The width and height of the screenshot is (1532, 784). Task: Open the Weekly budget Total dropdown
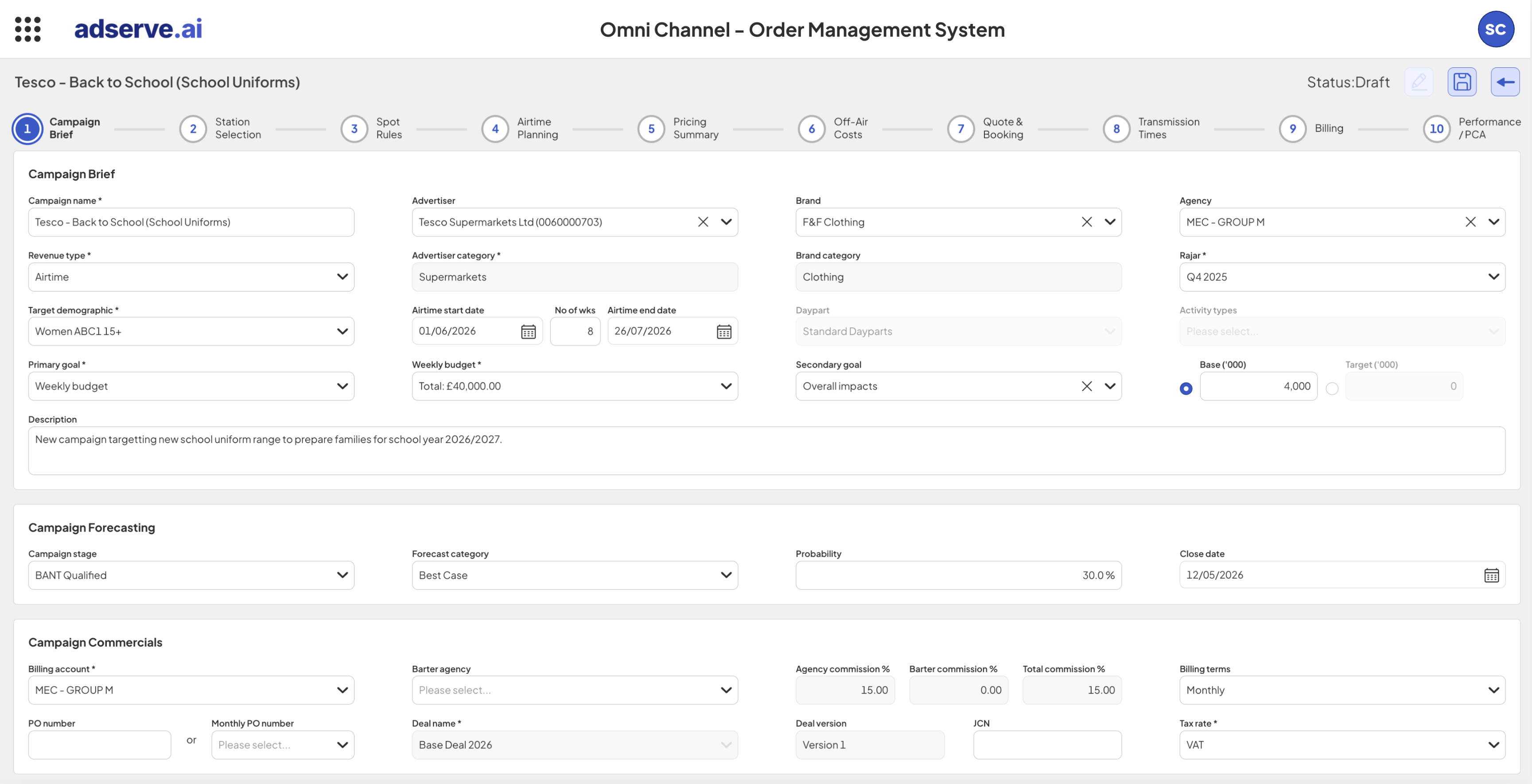pos(575,386)
